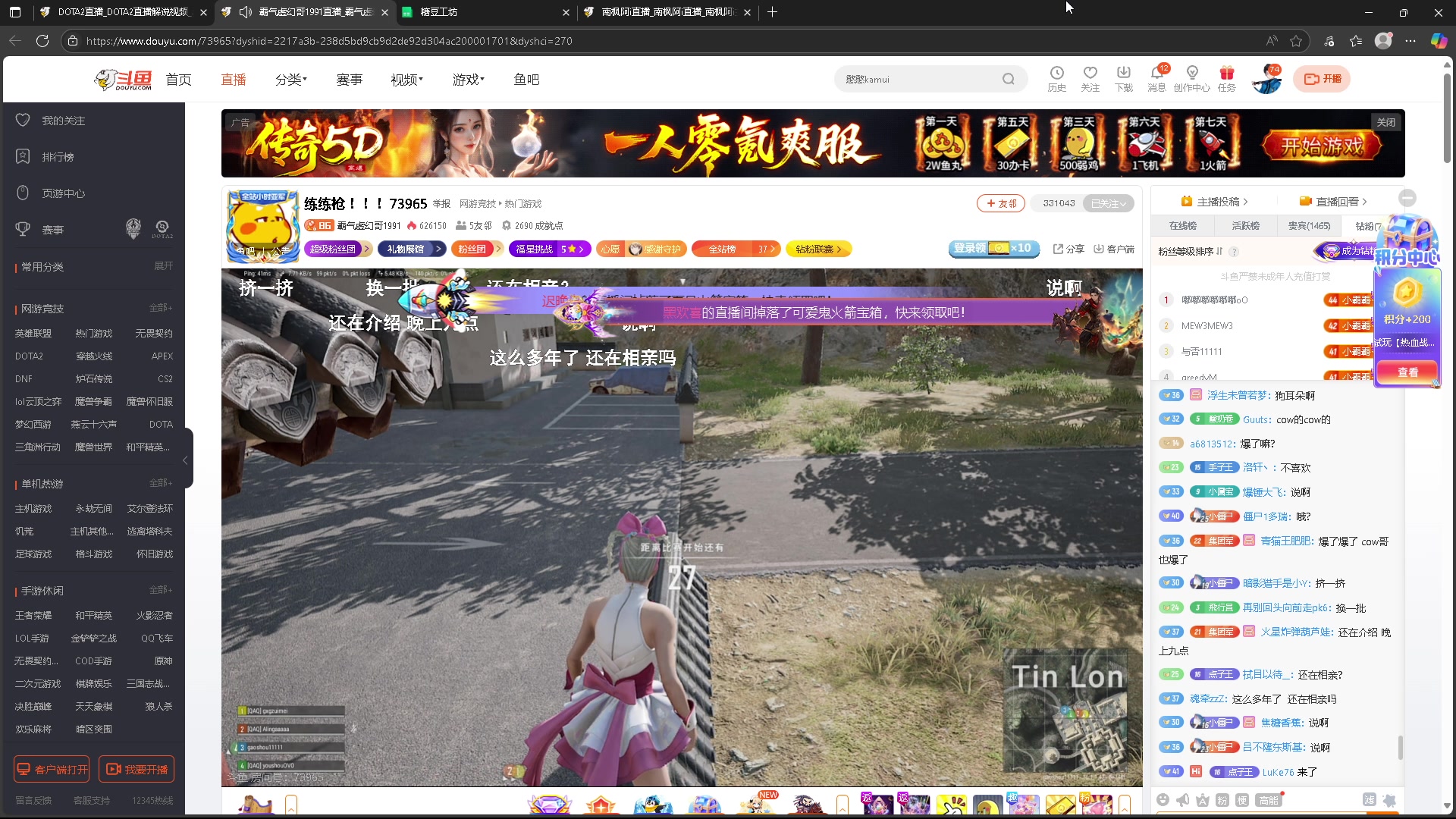Image resolution: width=1456 pixels, height=819 pixels.
Task: Toggle chat effects splash icon
Action: pos(1389,800)
